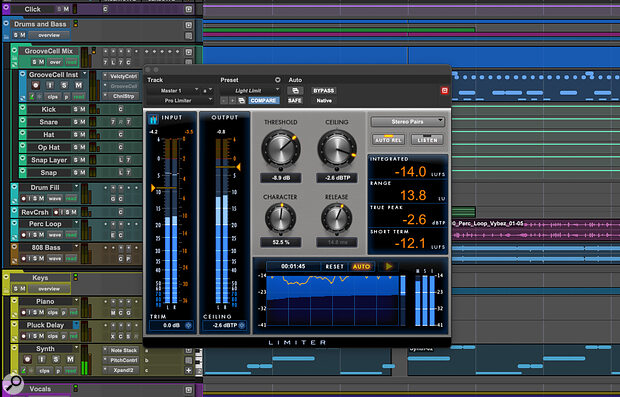The image size is (620, 397).
Task: Select the next preset plus button
Action: pyautogui.click(x=233, y=100)
